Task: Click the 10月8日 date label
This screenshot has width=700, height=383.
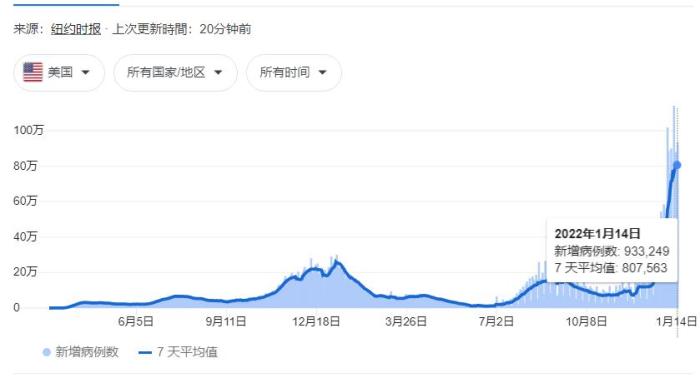Action: [x=586, y=321]
